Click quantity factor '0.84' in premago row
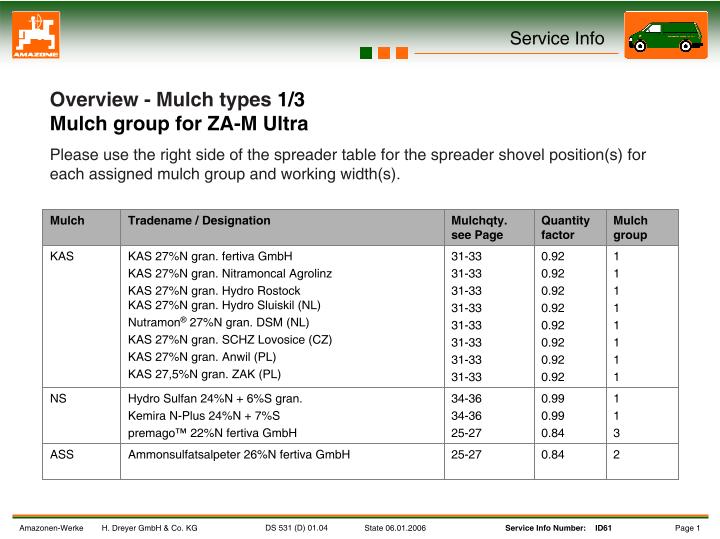Viewport: 720px width, 539px height. coord(552,433)
